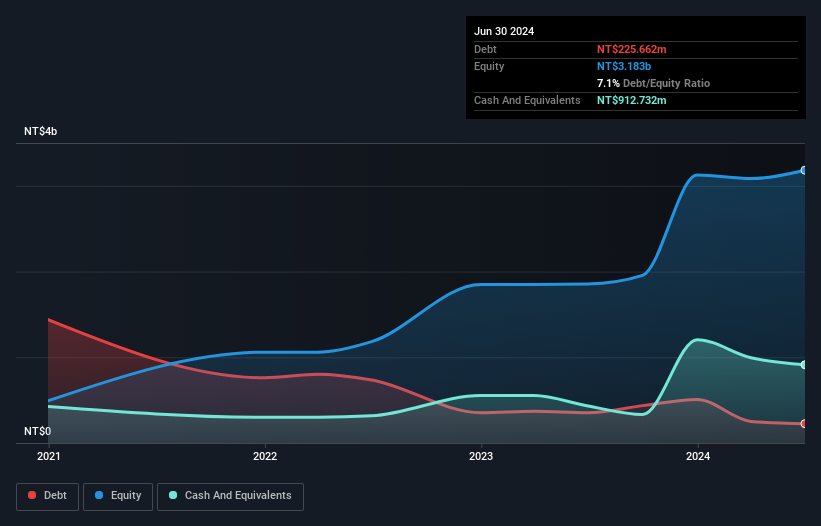Toggle the Equity series legend button
Viewport: 821px width, 526px height.
(x=118, y=496)
